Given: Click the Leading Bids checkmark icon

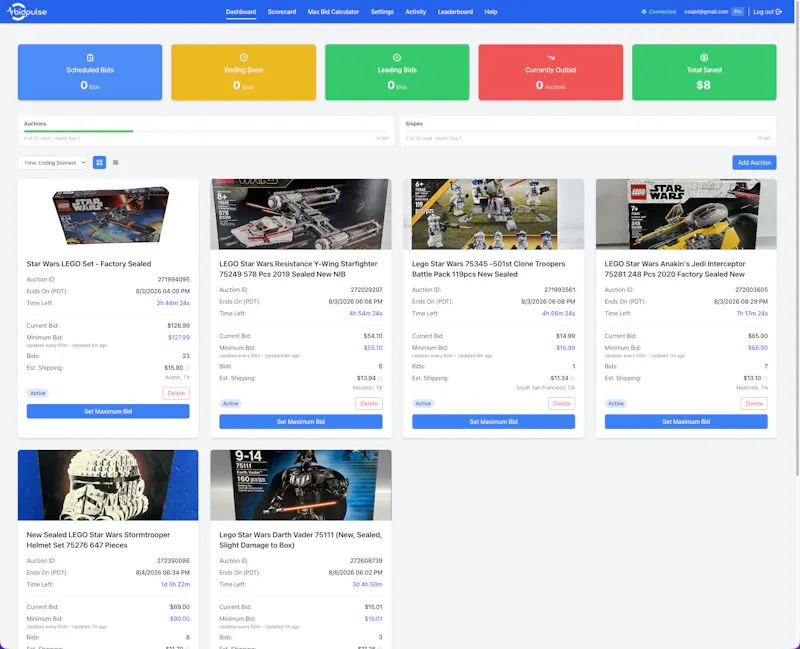Looking at the screenshot, I should click(x=397, y=58).
